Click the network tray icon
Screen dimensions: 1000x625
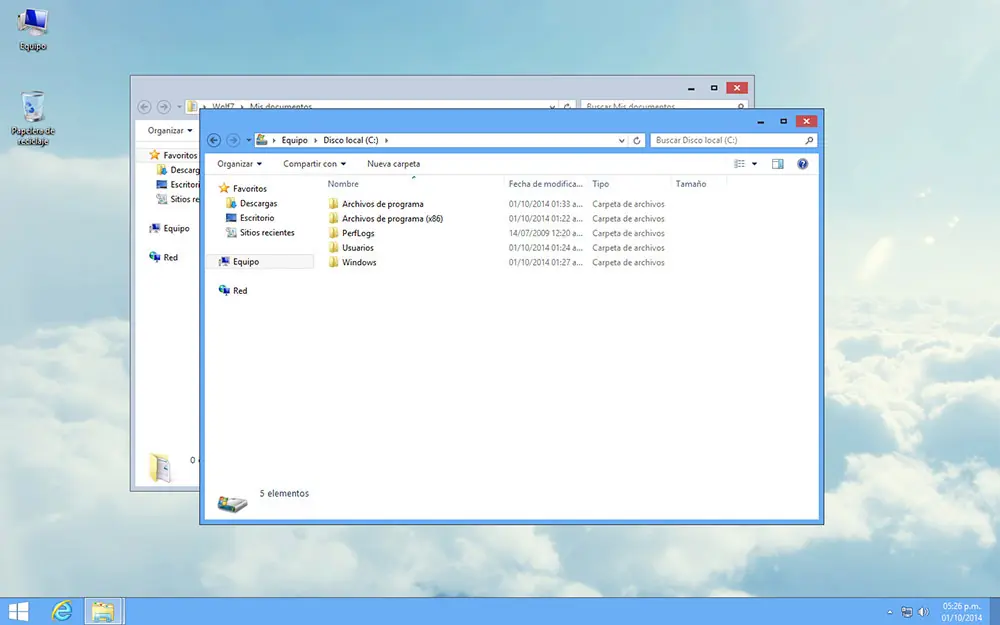[906, 612]
